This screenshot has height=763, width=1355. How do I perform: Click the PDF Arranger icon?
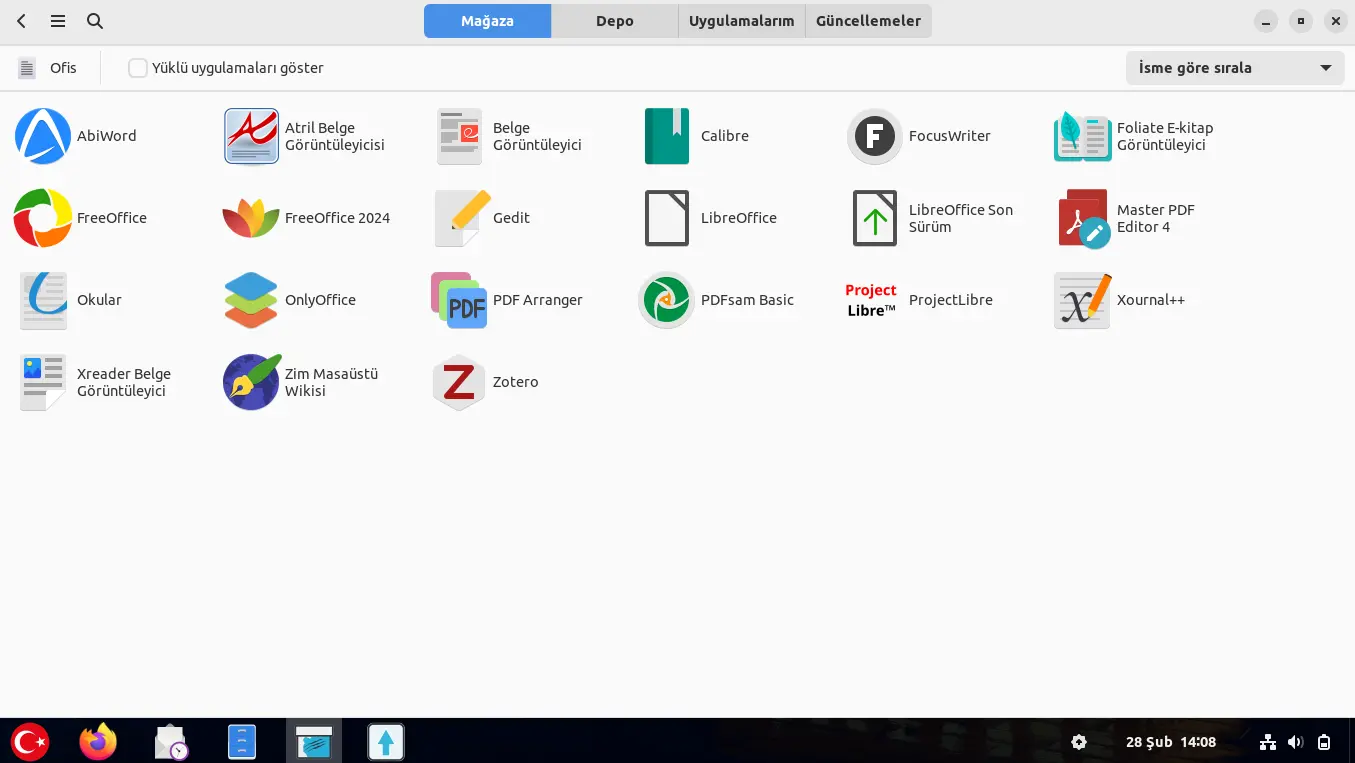pyautogui.click(x=459, y=300)
